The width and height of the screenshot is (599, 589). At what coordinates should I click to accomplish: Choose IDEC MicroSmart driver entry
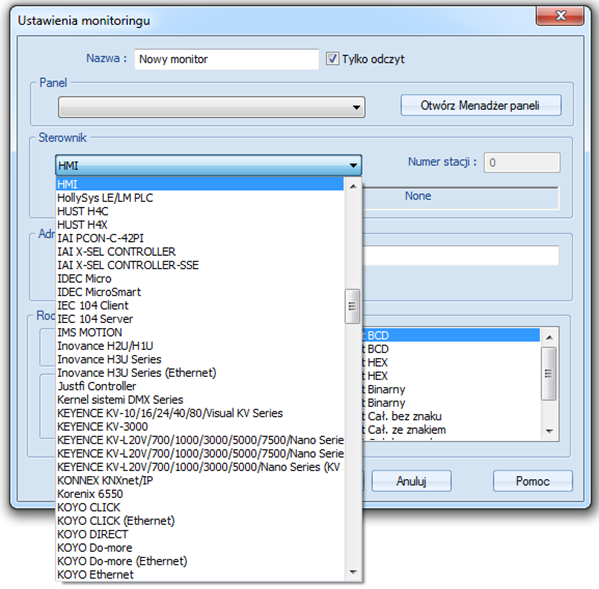coord(200,292)
